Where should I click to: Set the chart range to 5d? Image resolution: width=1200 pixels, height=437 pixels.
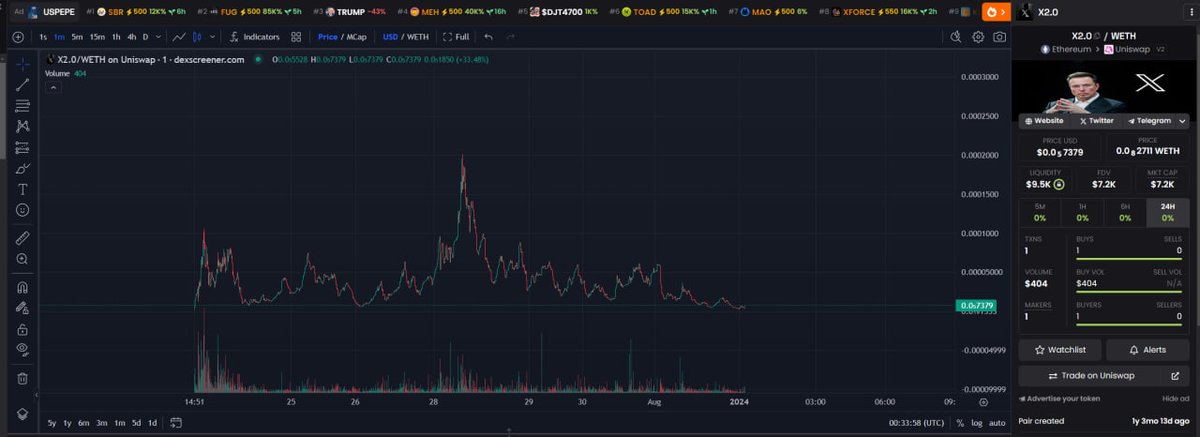pyautogui.click(x=136, y=423)
